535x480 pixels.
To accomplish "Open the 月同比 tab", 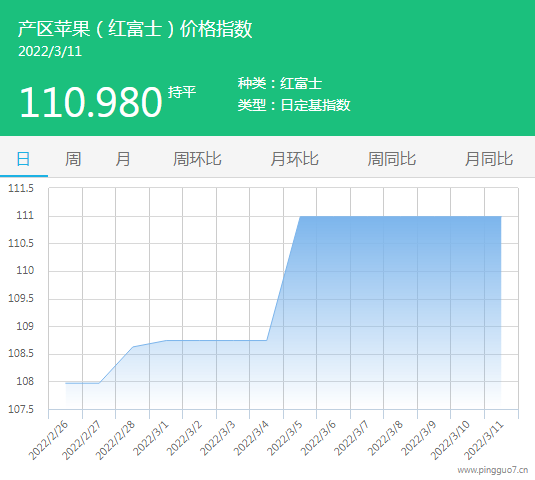I will coord(489,159).
